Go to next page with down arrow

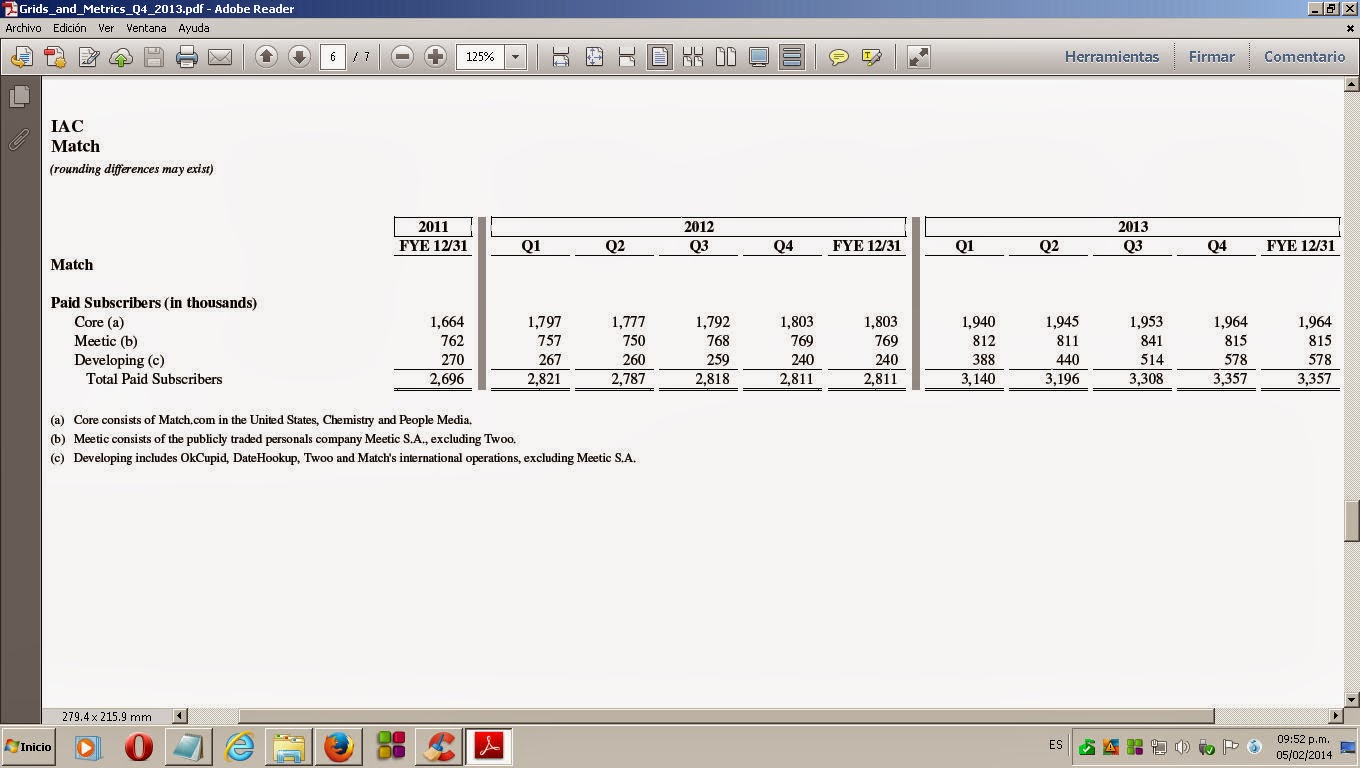(299, 57)
